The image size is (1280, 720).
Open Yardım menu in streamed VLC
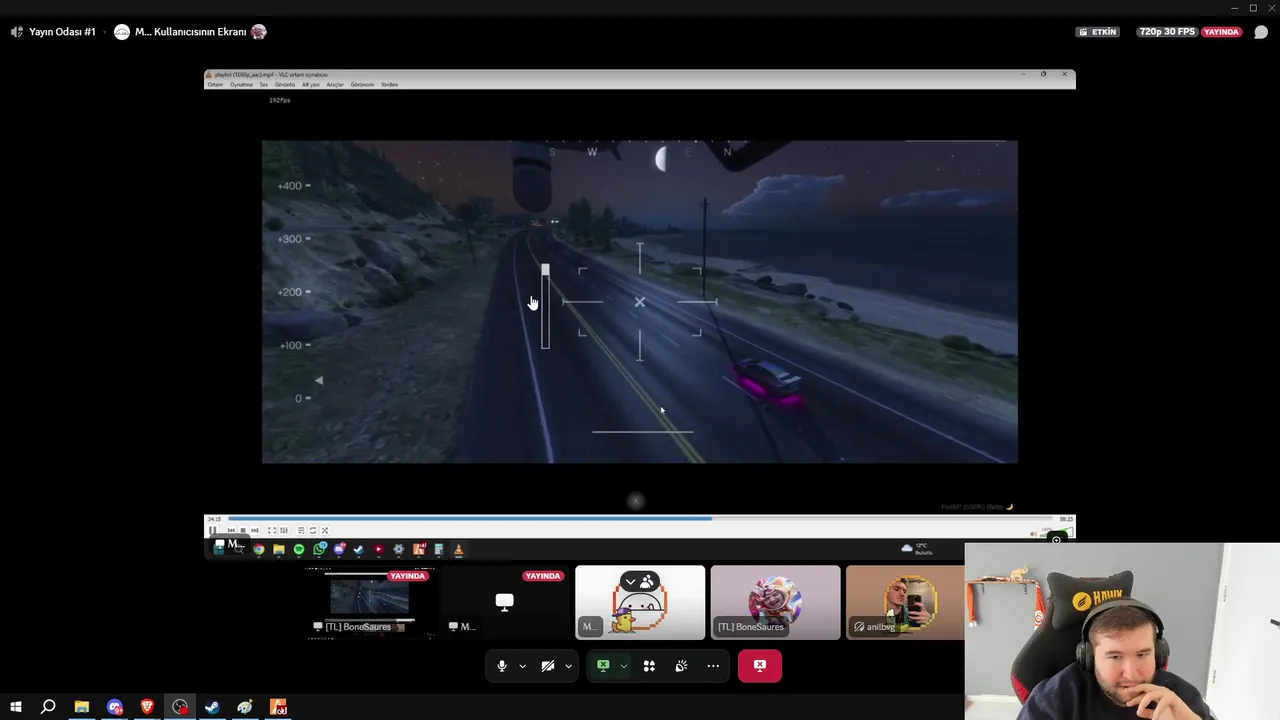pos(390,85)
